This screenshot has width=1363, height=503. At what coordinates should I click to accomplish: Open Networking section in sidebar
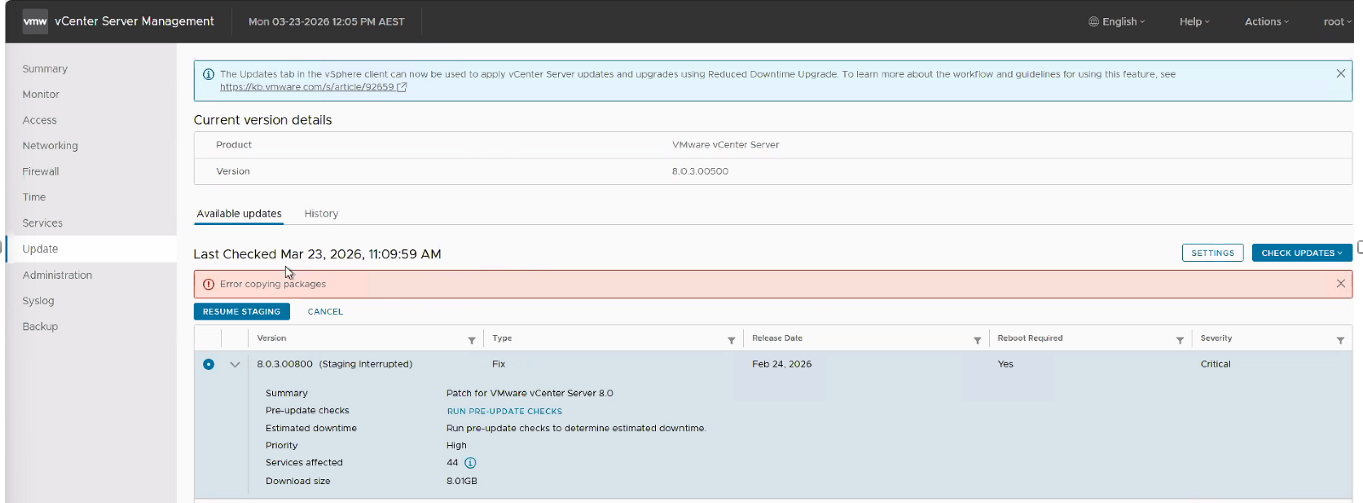[x=50, y=146]
